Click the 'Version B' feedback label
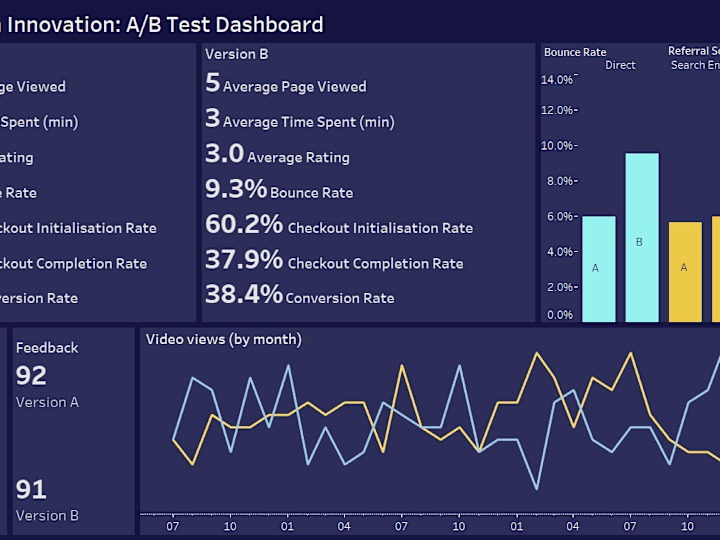720x540 pixels. 47,516
